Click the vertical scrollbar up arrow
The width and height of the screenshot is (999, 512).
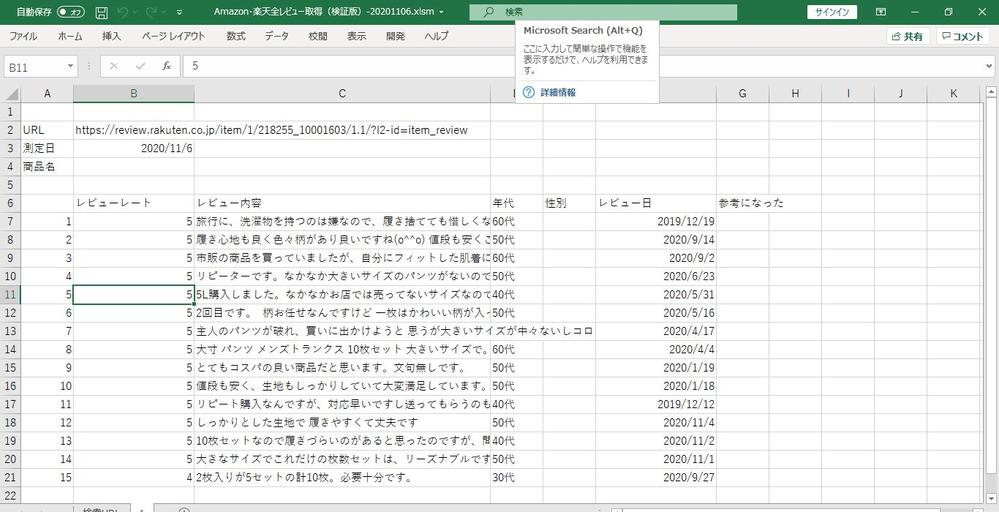(991, 93)
